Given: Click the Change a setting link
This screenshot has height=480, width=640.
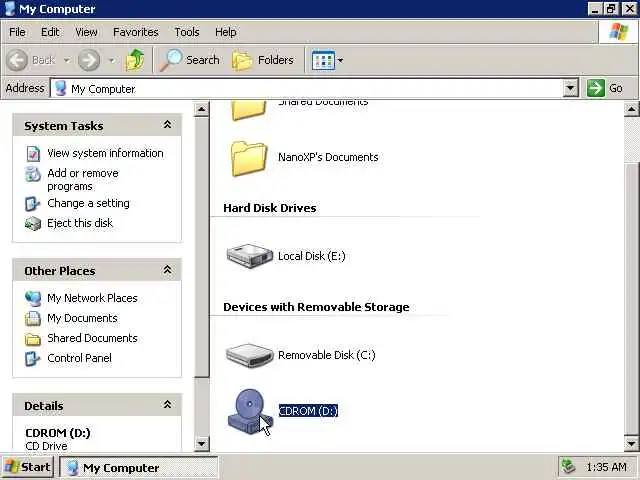Looking at the screenshot, I should tap(88, 203).
